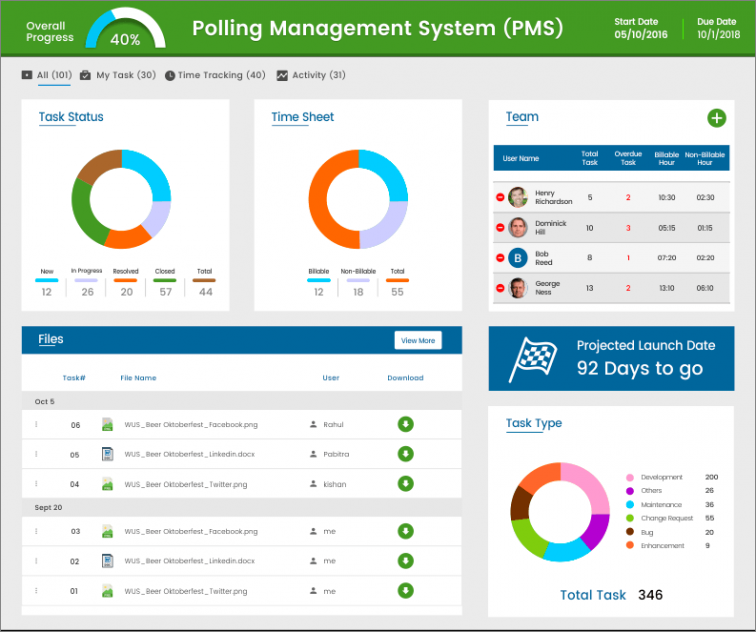
Task: Click the View More button in Files
Action: [x=418, y=340]
